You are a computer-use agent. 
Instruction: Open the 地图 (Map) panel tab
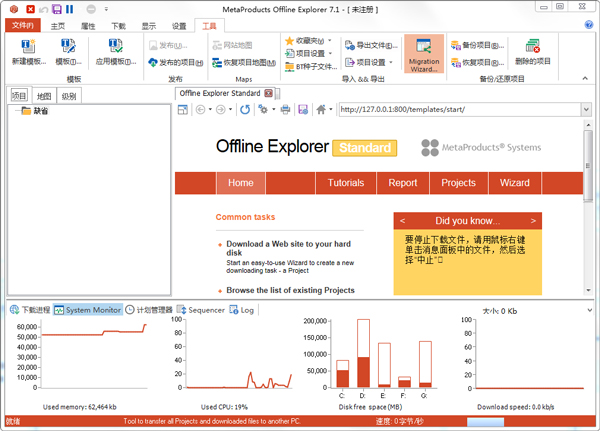(43, 96)
